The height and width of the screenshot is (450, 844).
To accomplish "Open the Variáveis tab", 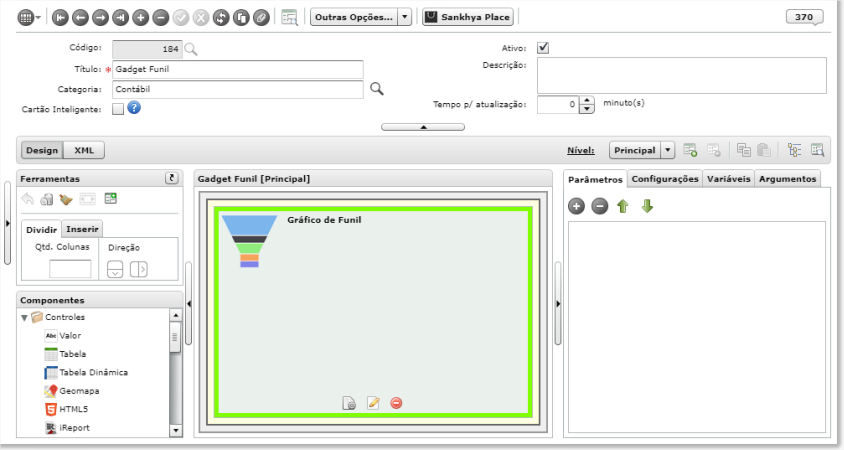I will (729, 179).
